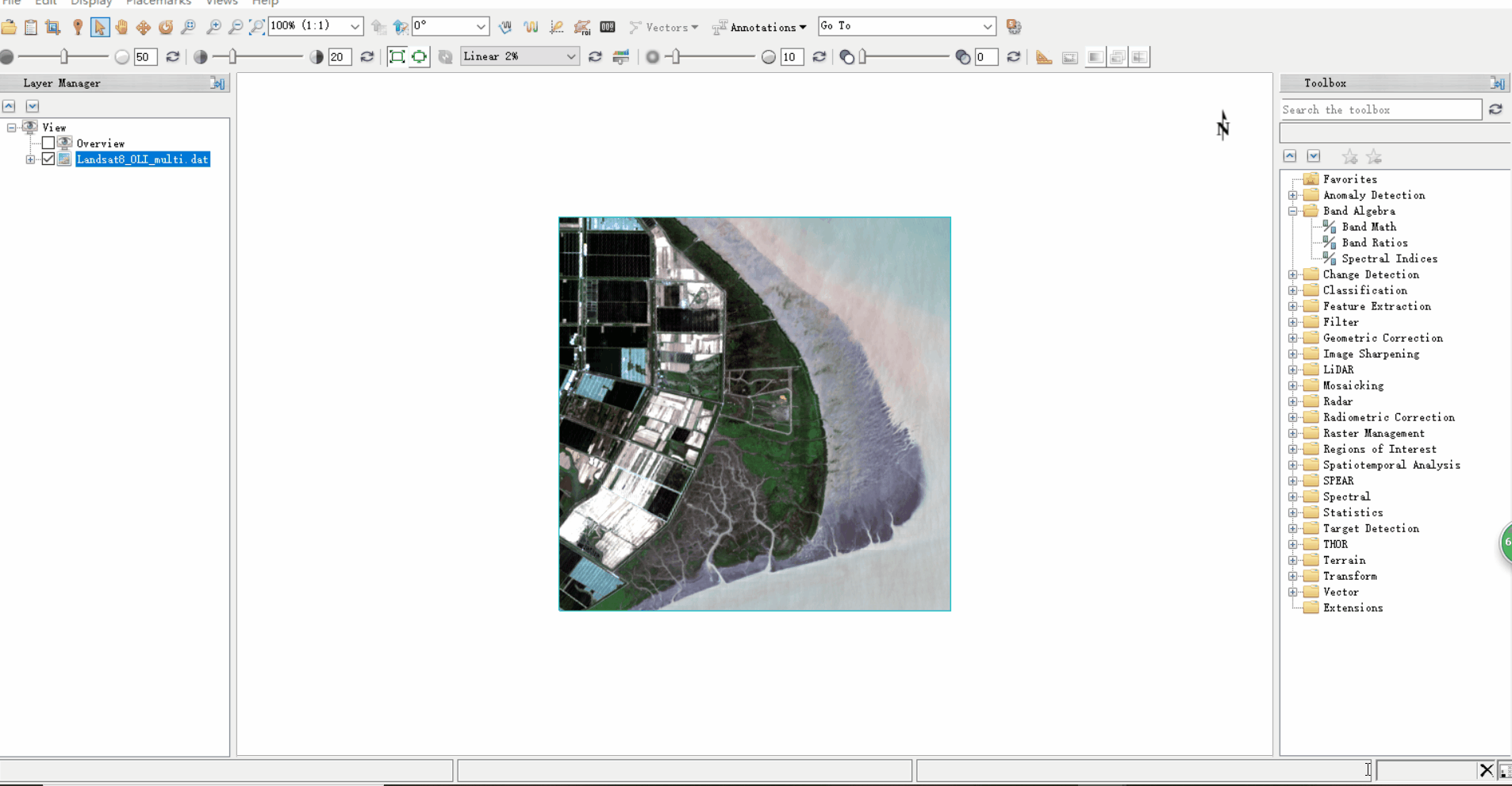Viewport: 1512px width, 786px height.
Task: Toggle the Overview layer checkbox
Action: [x=48, y=144]
